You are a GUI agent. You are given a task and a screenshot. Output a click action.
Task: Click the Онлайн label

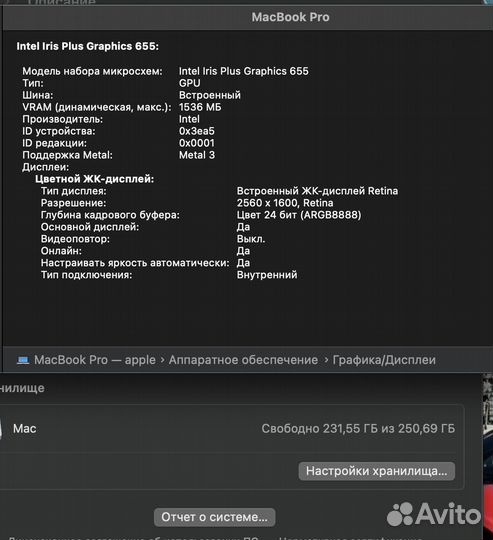(x=61, y=251)
